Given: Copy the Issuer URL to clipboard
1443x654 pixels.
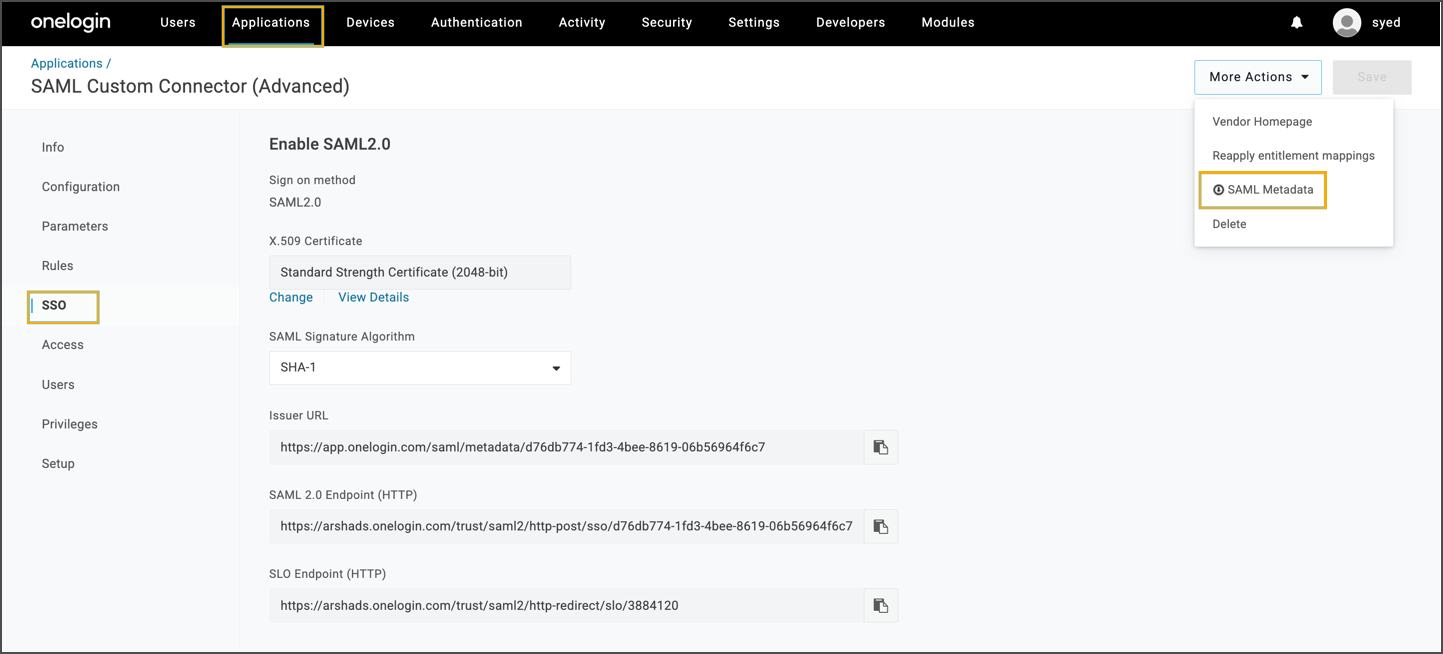Looking at the screenshot, I should pos(880,447).
